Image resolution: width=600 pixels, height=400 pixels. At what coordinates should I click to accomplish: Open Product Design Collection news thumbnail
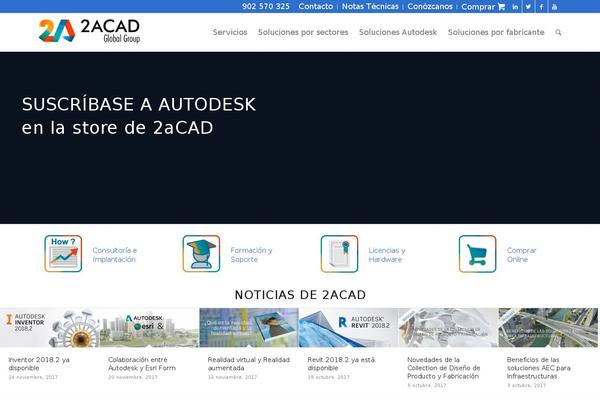coord(448,328)
